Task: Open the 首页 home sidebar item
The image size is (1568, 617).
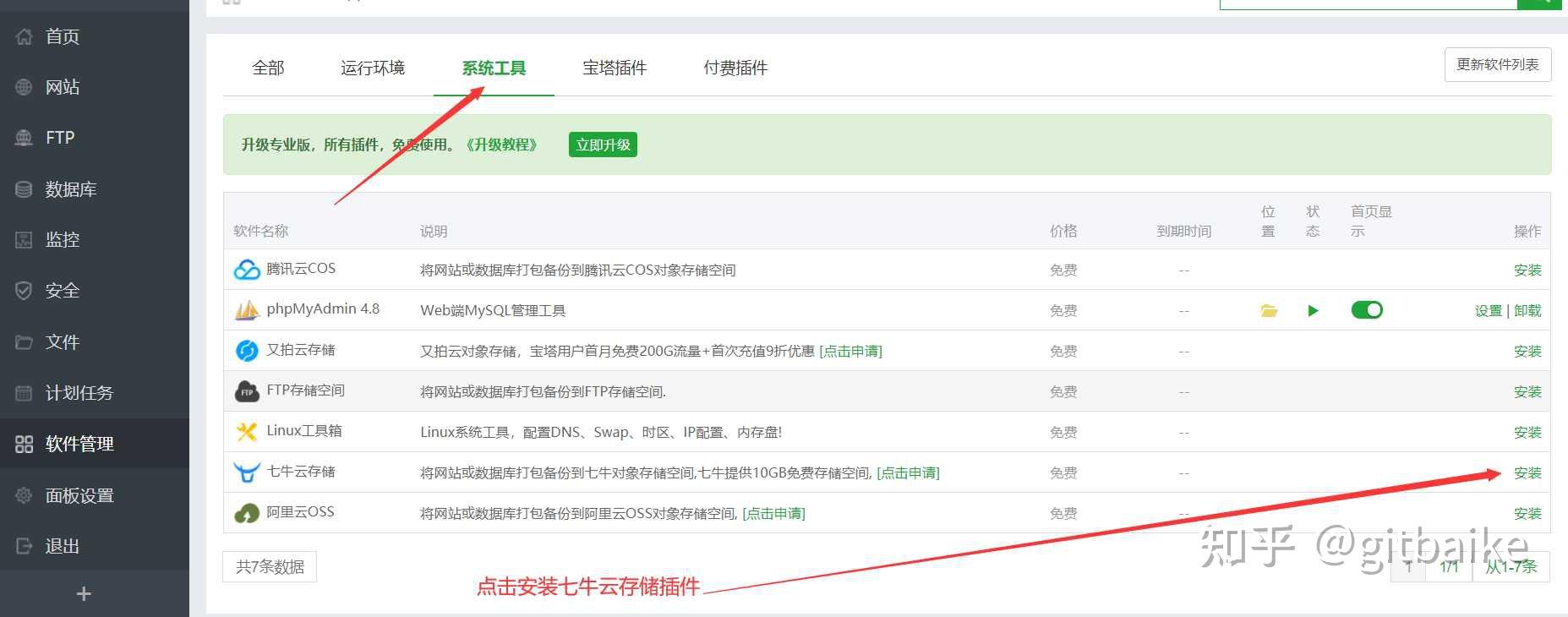Action: pyautogui.click(x=95, y=36)
